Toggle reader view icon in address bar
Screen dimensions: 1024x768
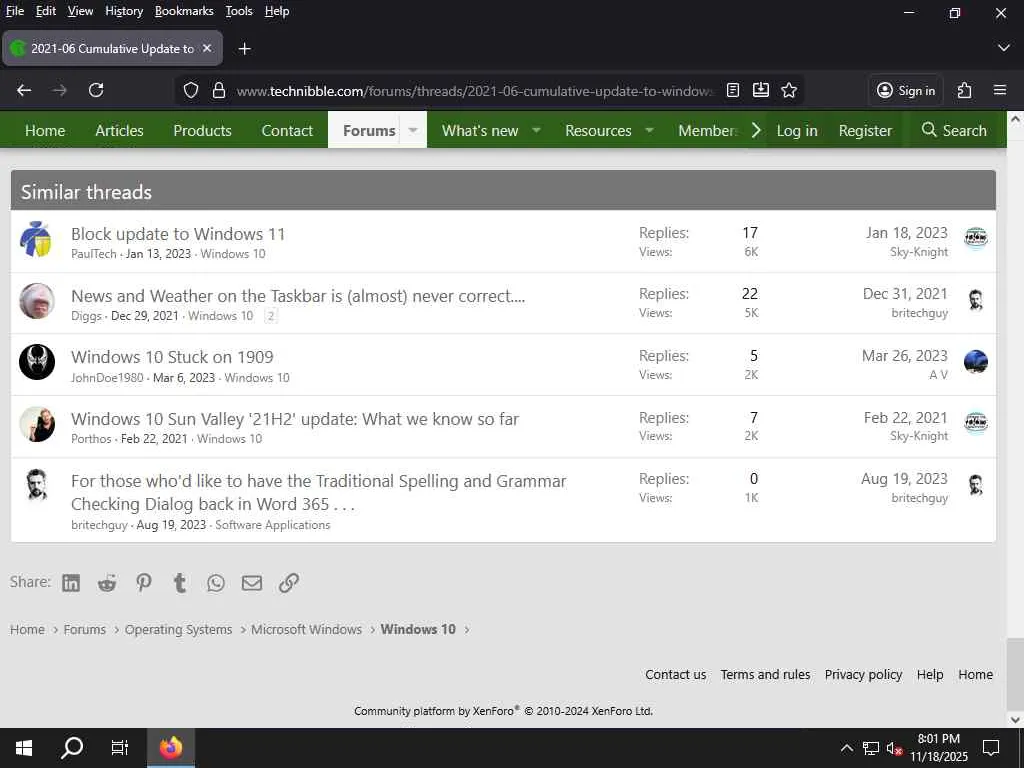[733, 90]
